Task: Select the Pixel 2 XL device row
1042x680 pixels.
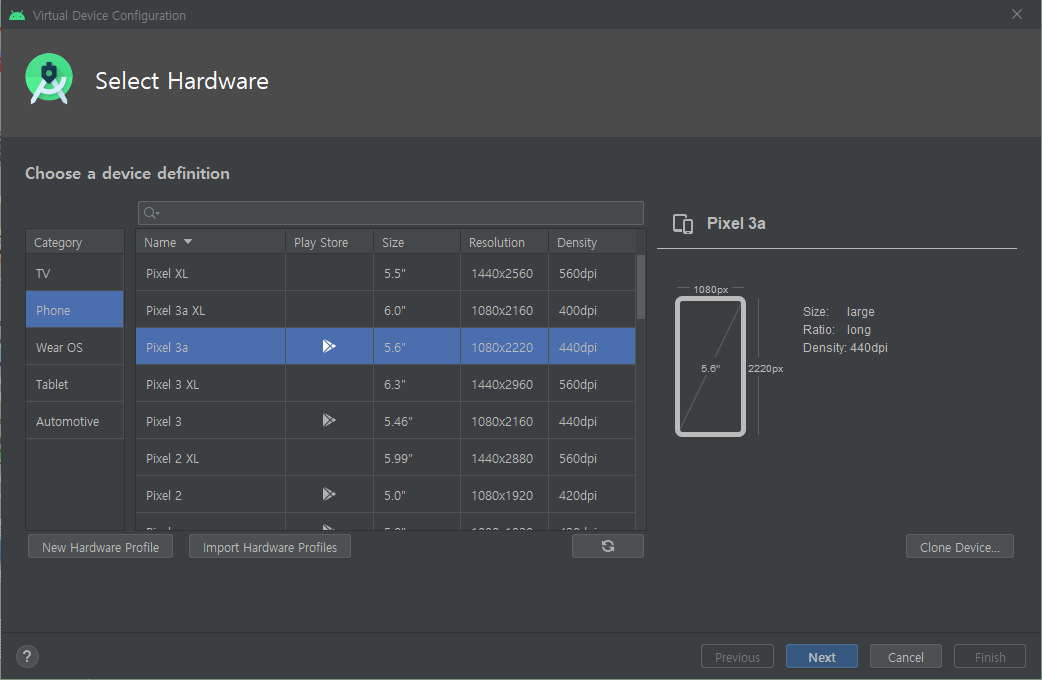Action: pyautogui.click(x=385, y=459)
